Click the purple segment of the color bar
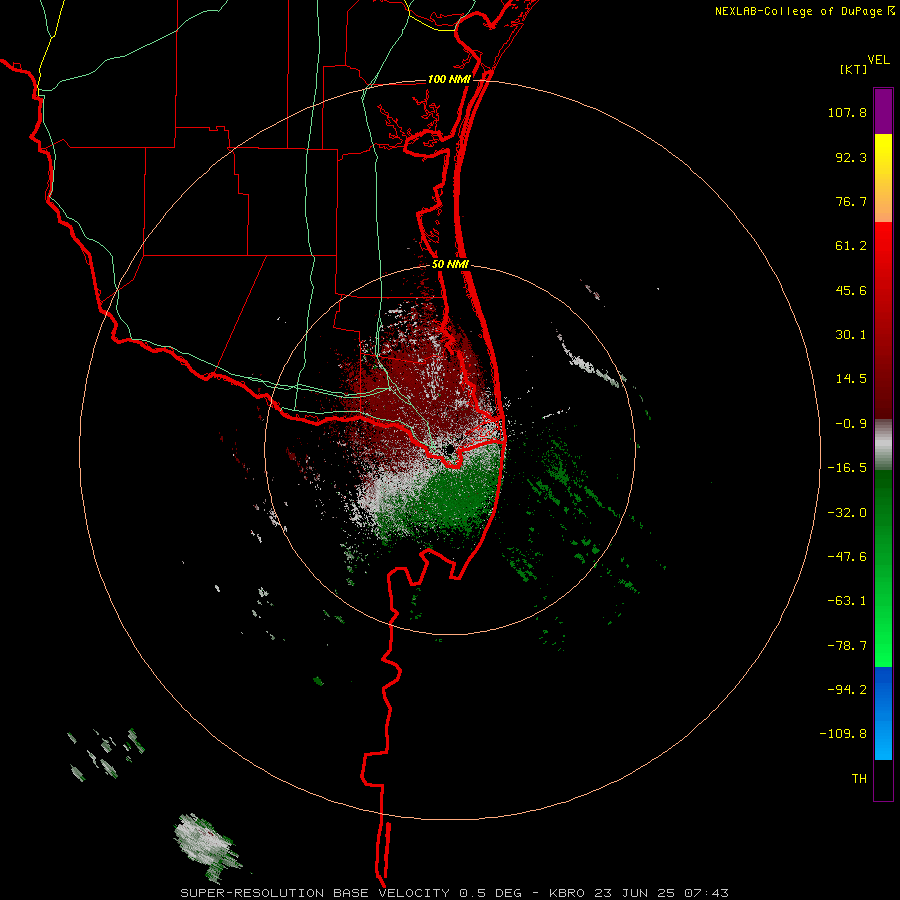This screenshot has width=900, height=900. point(883,111)
